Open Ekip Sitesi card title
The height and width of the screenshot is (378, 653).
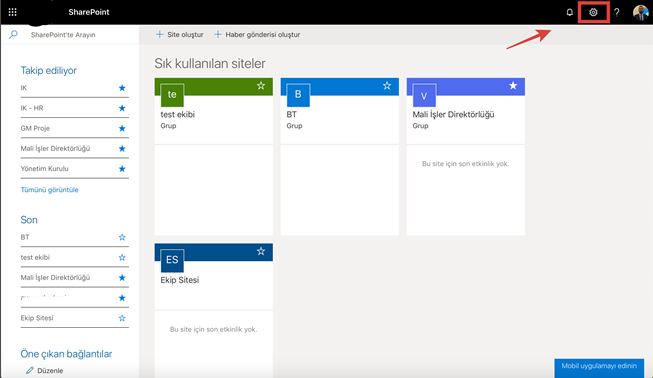180,280
